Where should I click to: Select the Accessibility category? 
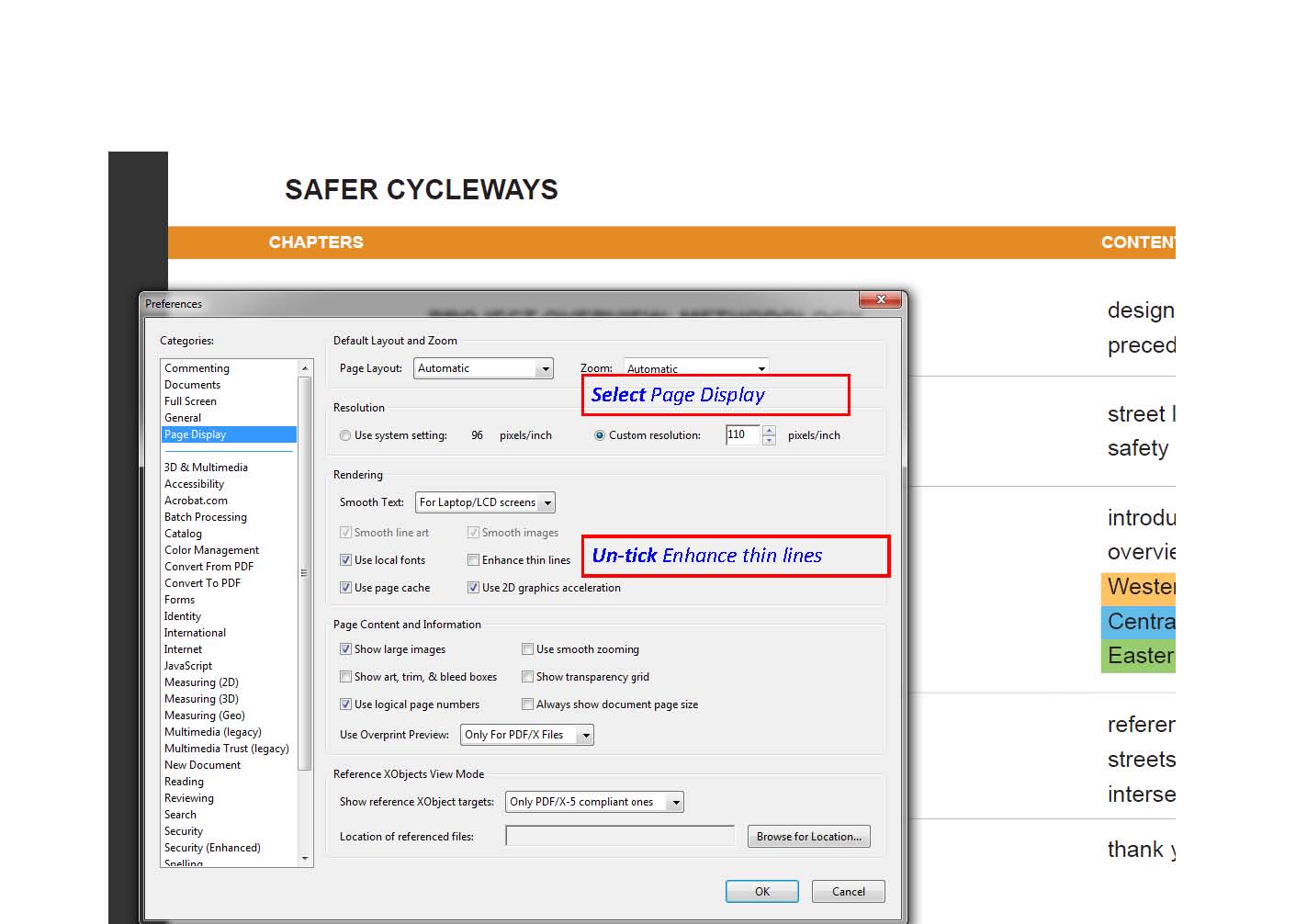194,484
